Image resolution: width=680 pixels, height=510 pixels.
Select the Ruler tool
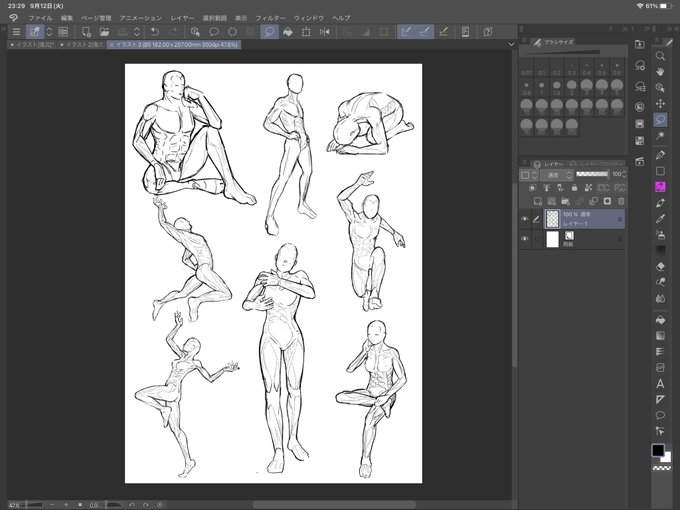(660, 399)
